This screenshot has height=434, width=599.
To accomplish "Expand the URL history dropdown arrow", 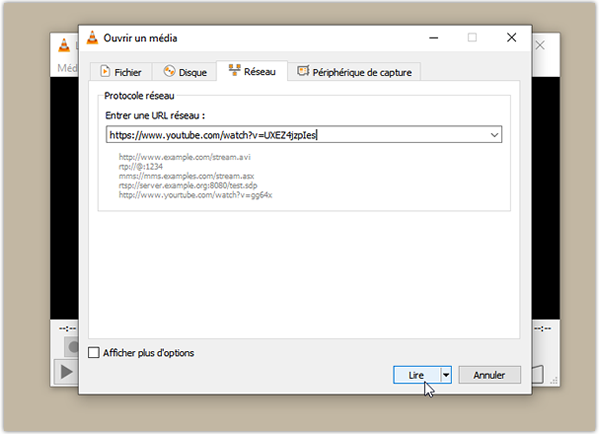I will 494,135.
